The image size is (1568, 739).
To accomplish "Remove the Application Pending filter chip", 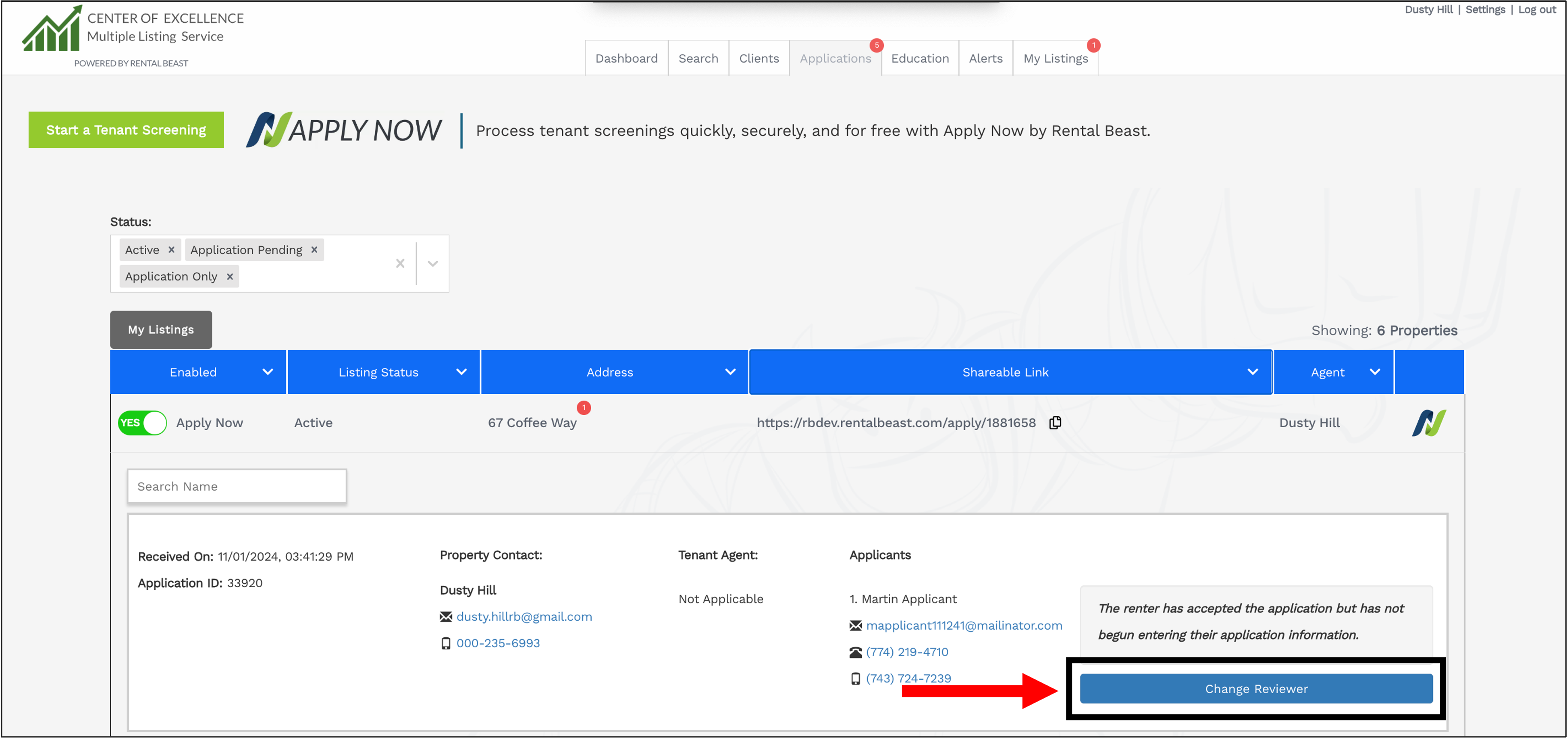I will 314,250.
